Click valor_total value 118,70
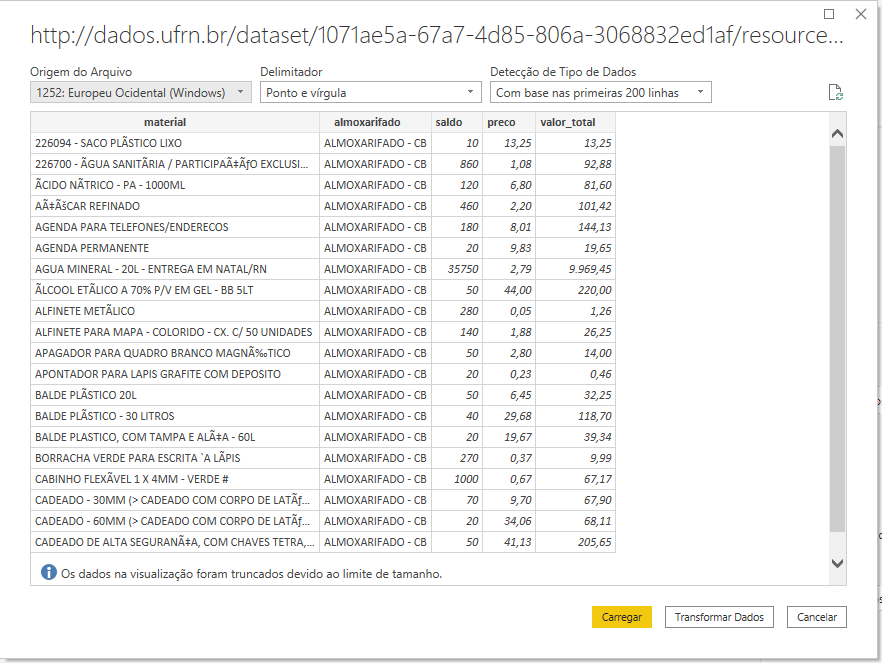 click(x=575, y=416)
